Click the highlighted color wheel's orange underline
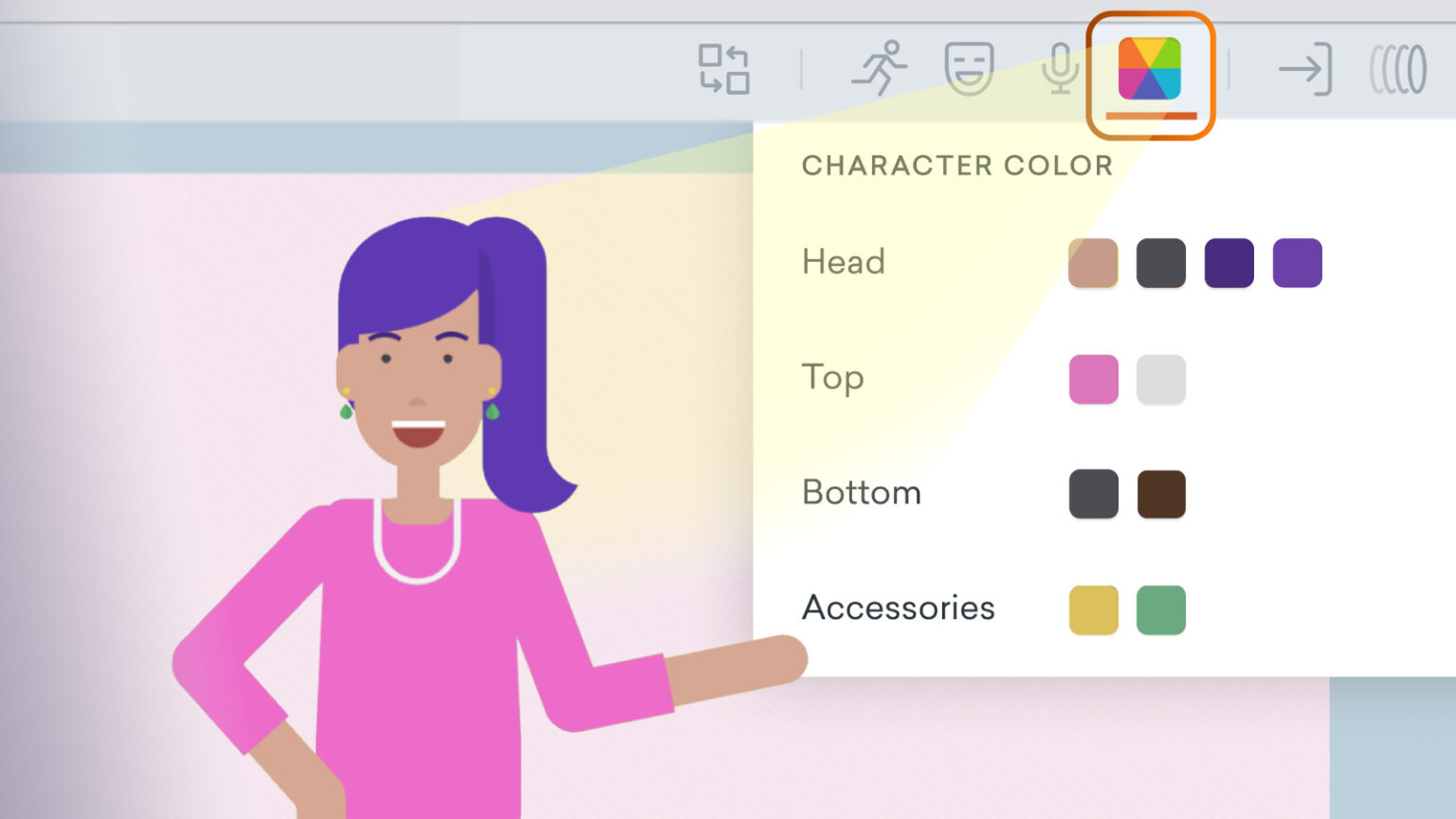The height and width of the screenshot is (819, 1456). tap(1150, 118)
